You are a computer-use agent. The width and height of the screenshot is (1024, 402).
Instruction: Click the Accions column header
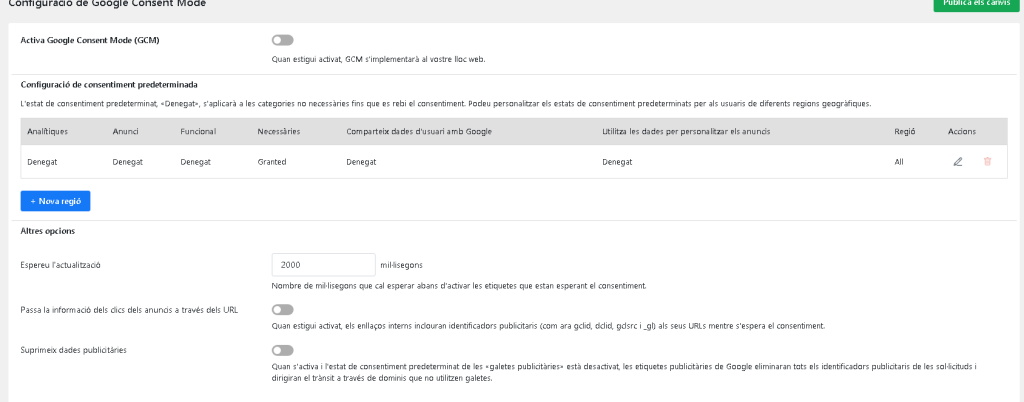[x=961, y=132]
